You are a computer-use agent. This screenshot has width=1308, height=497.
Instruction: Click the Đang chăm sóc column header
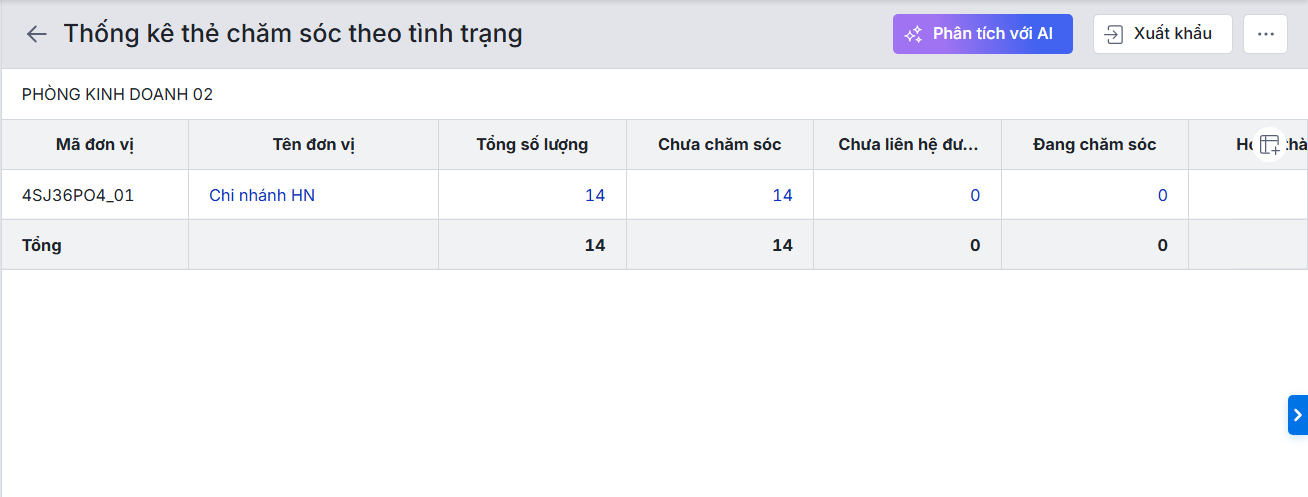(x=1095, y=145)
